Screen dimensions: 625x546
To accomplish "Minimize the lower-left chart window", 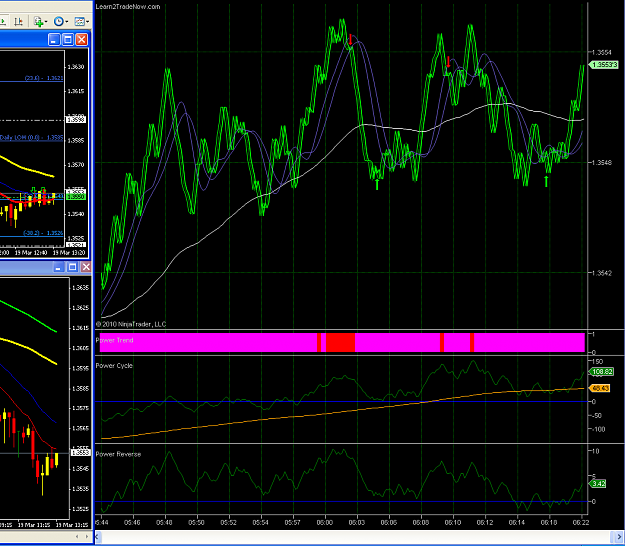I will pos(59,267).
